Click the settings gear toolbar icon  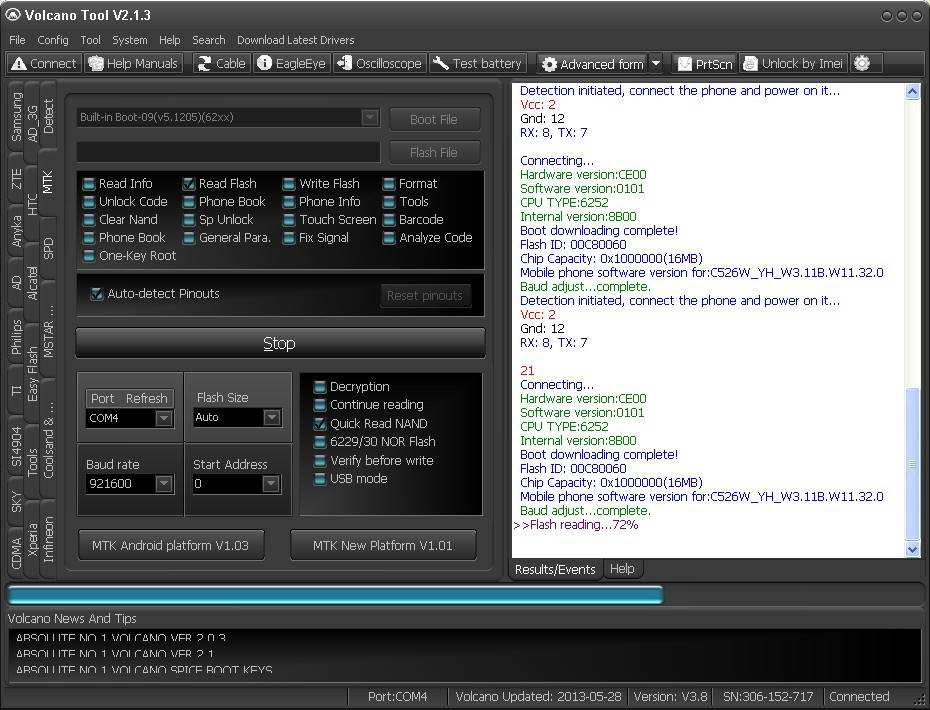pyautogui.click(x=862, y=63)
